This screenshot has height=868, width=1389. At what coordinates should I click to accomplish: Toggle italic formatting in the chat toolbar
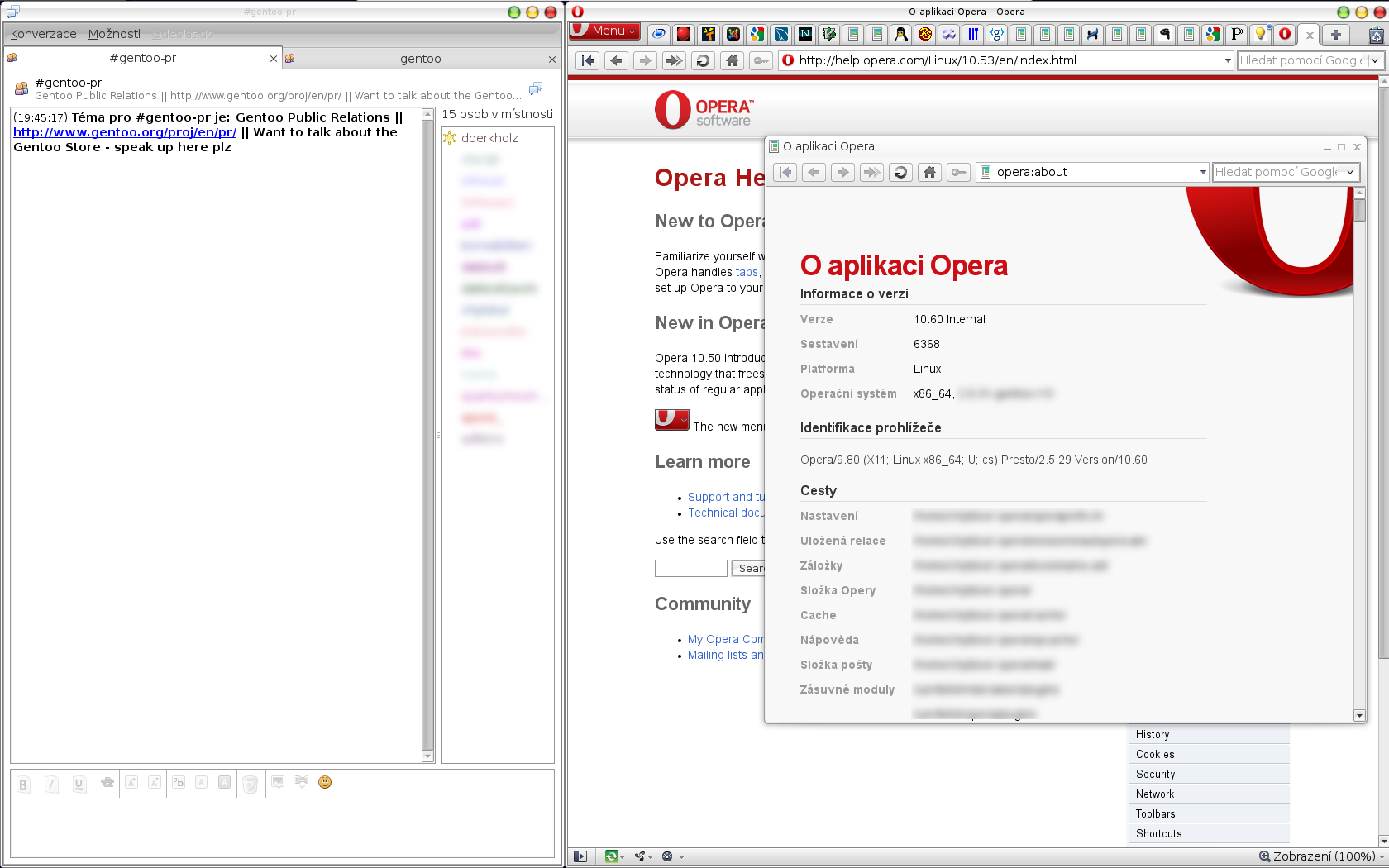[x=51, y=784]
